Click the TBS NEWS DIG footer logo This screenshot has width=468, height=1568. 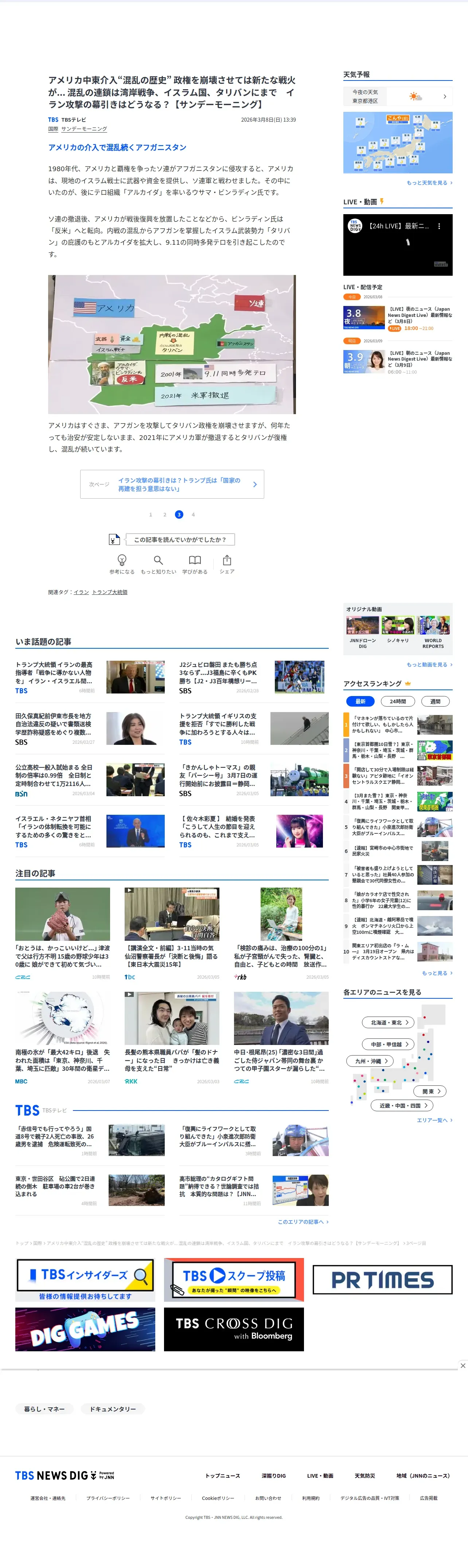[x=65, y=1475]
